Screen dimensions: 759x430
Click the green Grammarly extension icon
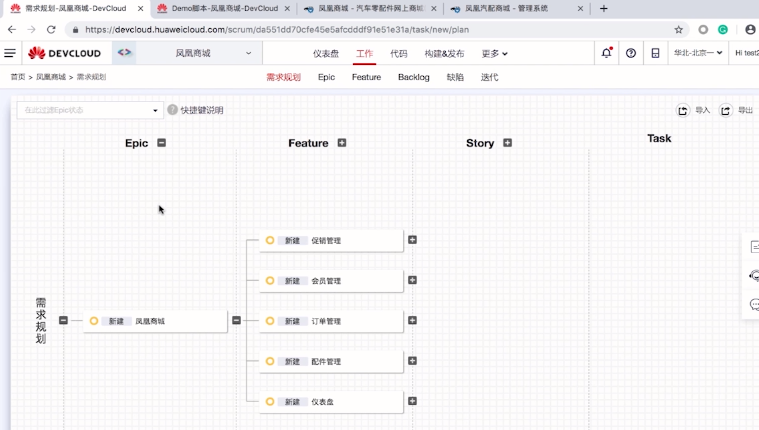pyautogui.click(x=723, y=30)
